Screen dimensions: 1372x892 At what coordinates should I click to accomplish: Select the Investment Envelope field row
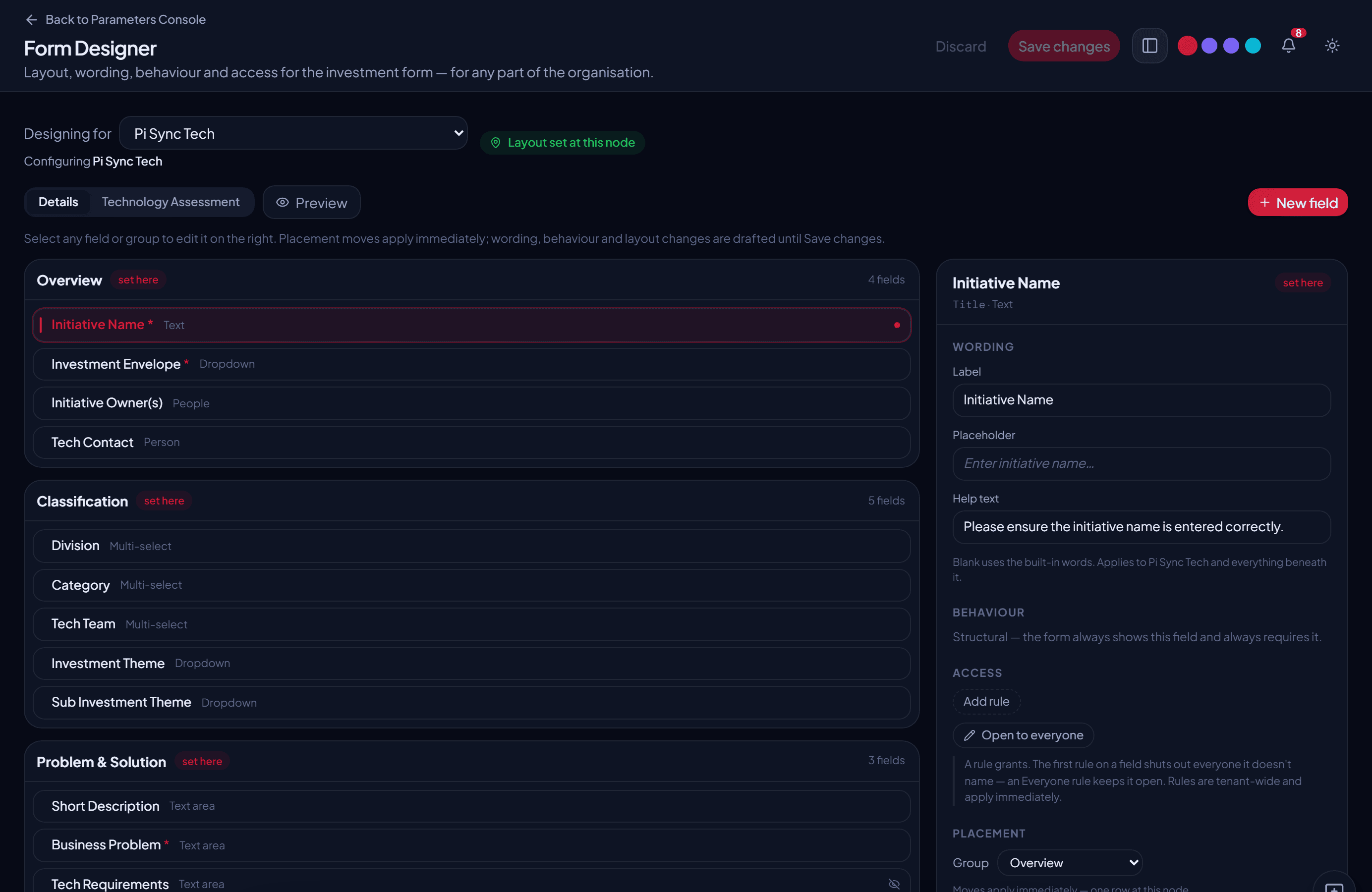(471, 364)
